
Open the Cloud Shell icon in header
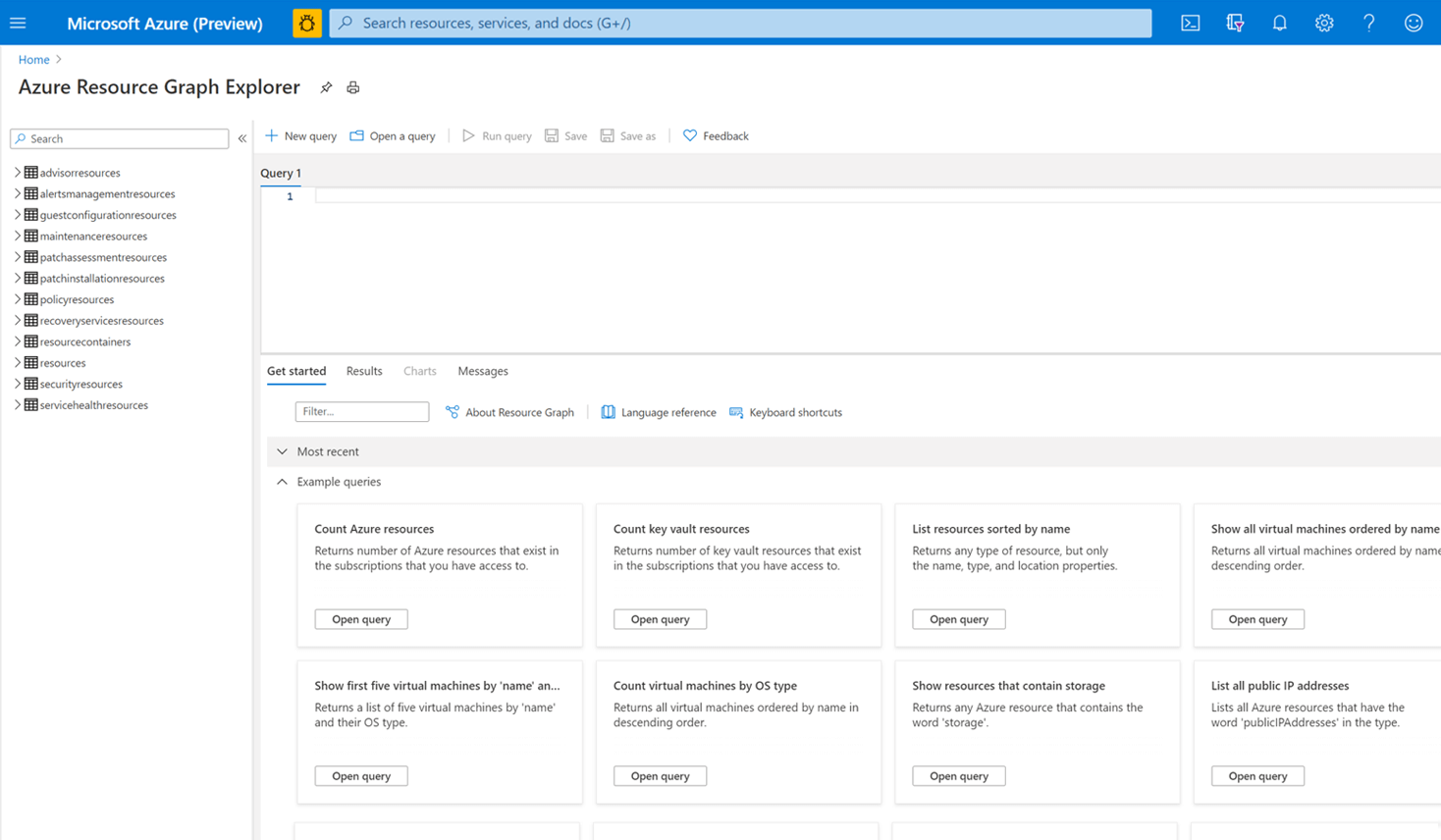[x=1190, y=23]
